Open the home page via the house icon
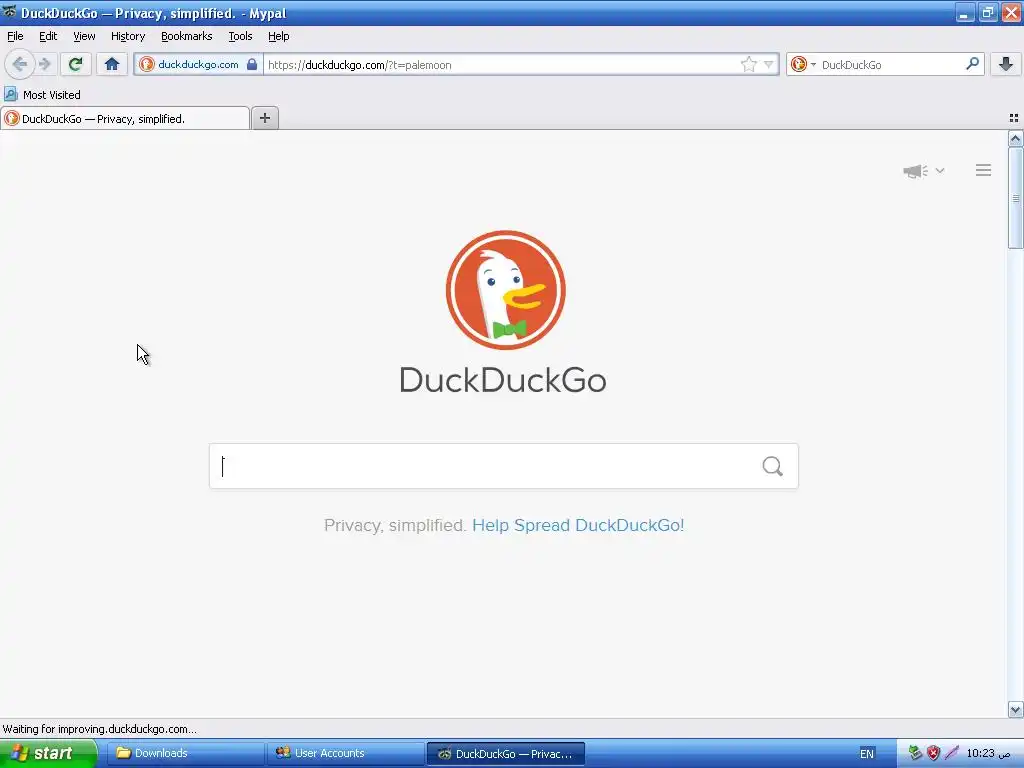Viewport: 1024px width, 768px height. pos(112,64)
